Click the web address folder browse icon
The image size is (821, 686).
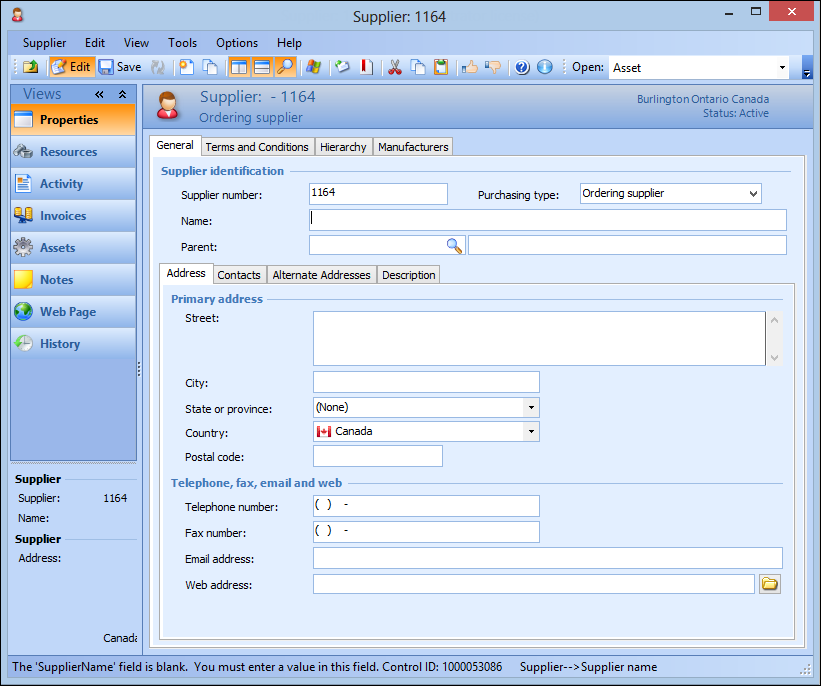click(x=769, y=584)
